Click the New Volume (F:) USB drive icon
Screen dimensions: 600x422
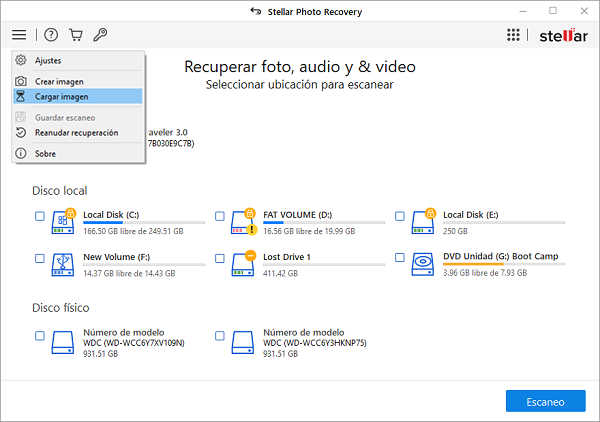point(63,264)
